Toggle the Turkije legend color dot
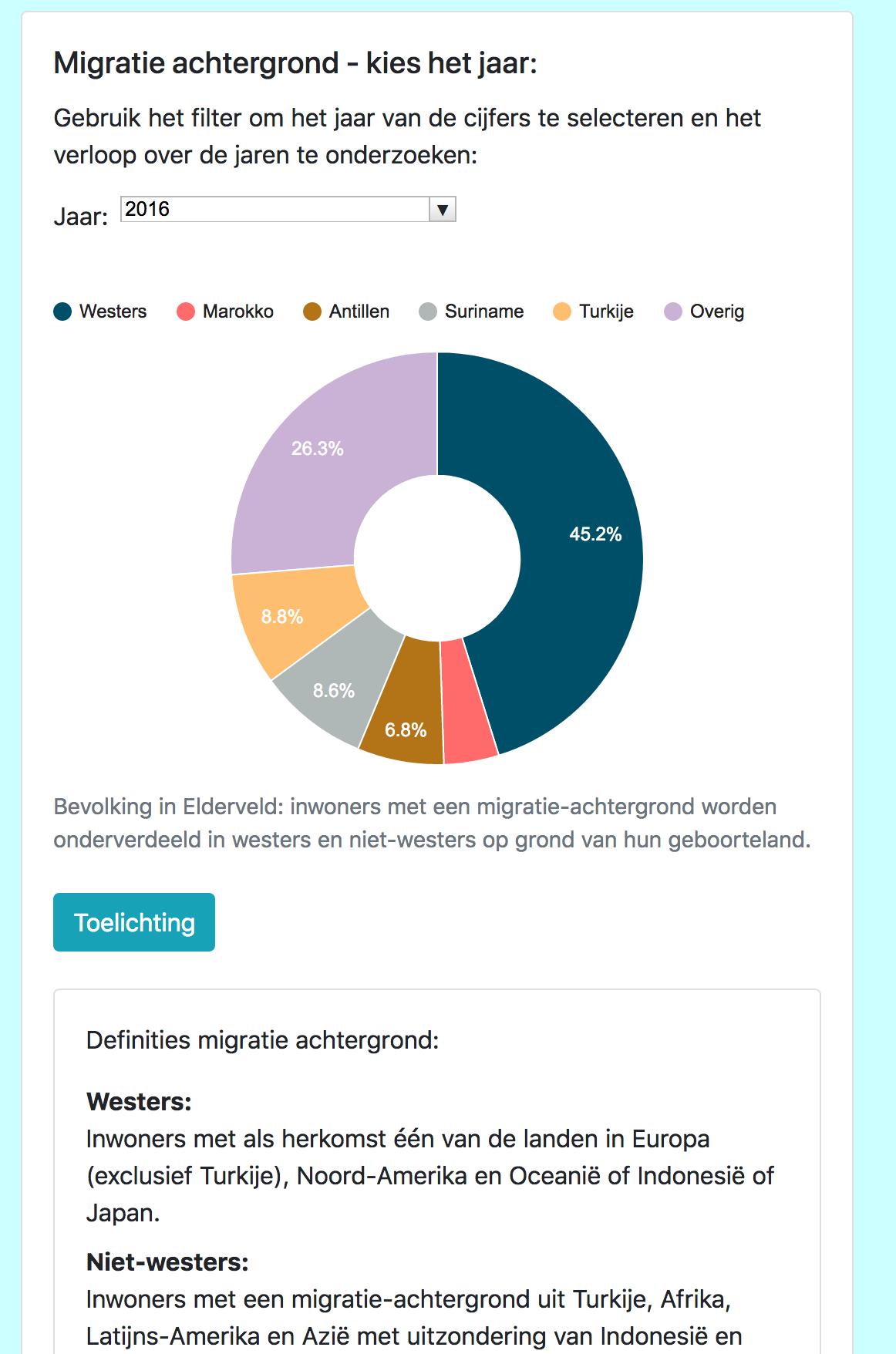The width and height of the screenshot is (896, 1354). tap(563, 312)
